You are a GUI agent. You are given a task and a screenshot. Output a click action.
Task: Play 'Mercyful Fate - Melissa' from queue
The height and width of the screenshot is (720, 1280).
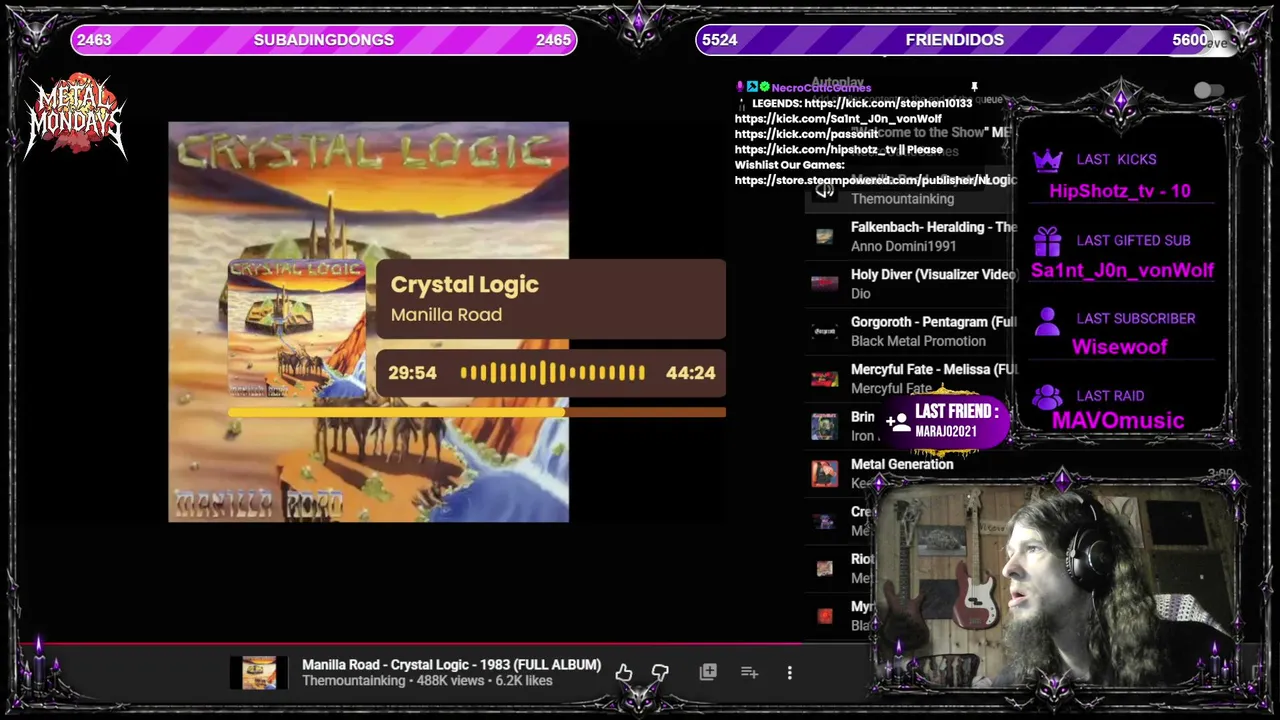pyautogui.click(x=933, y=369)
